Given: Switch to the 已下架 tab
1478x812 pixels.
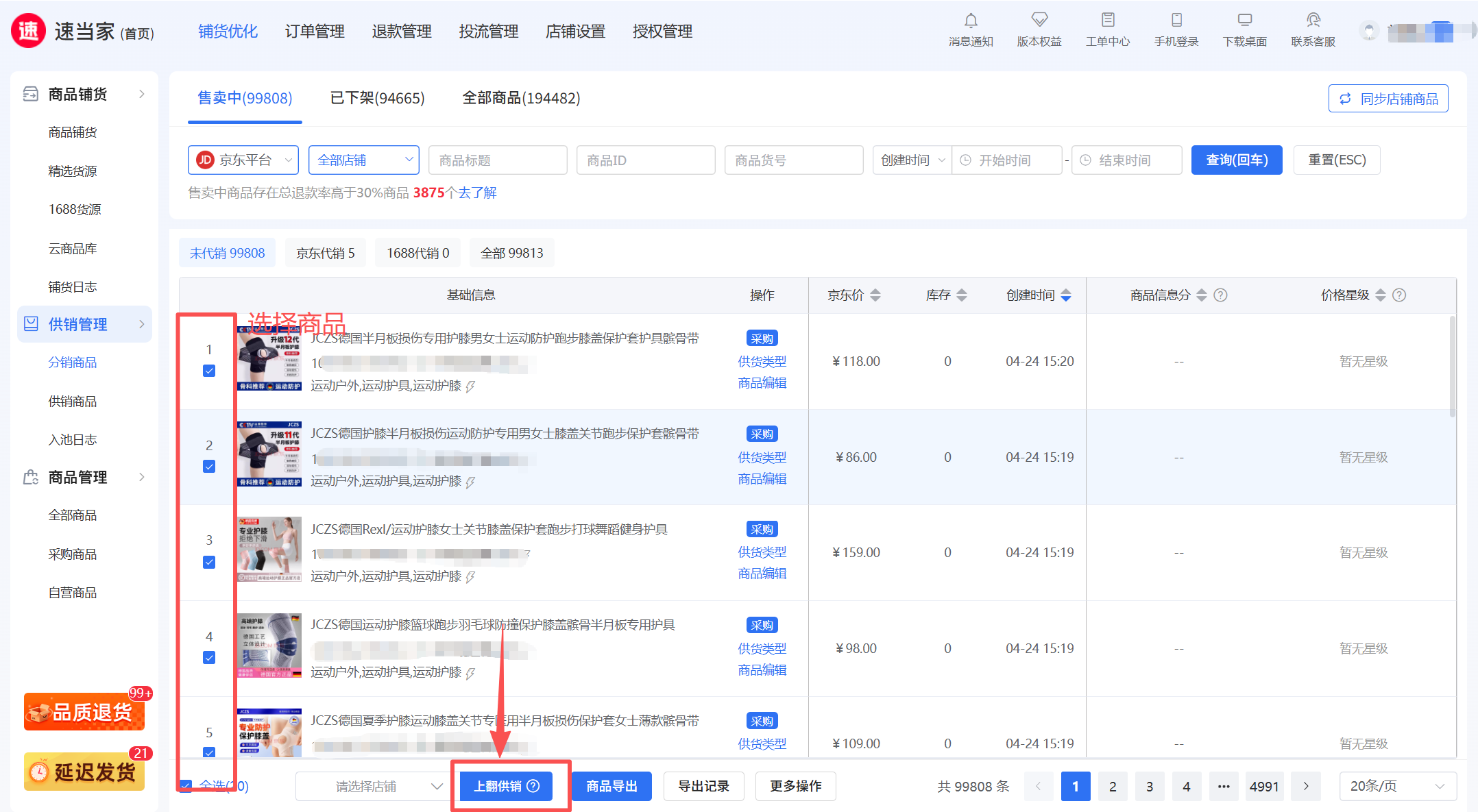Looking at the screenshot, I should tap(377, 99).
